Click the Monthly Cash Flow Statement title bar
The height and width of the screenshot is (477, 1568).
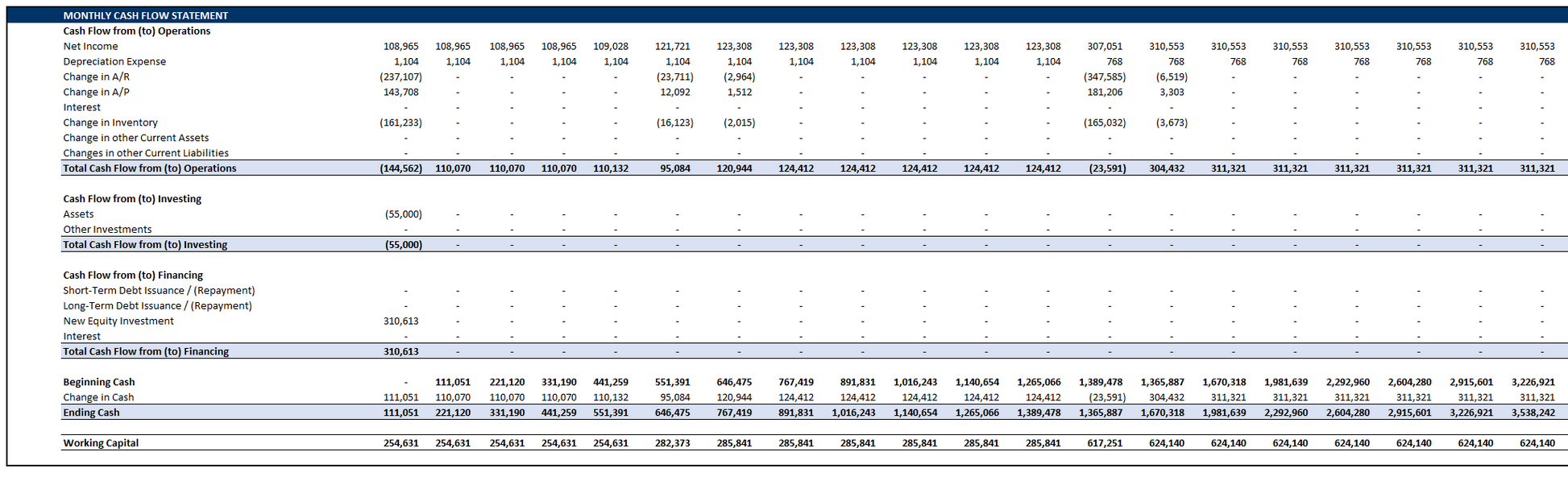click(x=146, y=15)
